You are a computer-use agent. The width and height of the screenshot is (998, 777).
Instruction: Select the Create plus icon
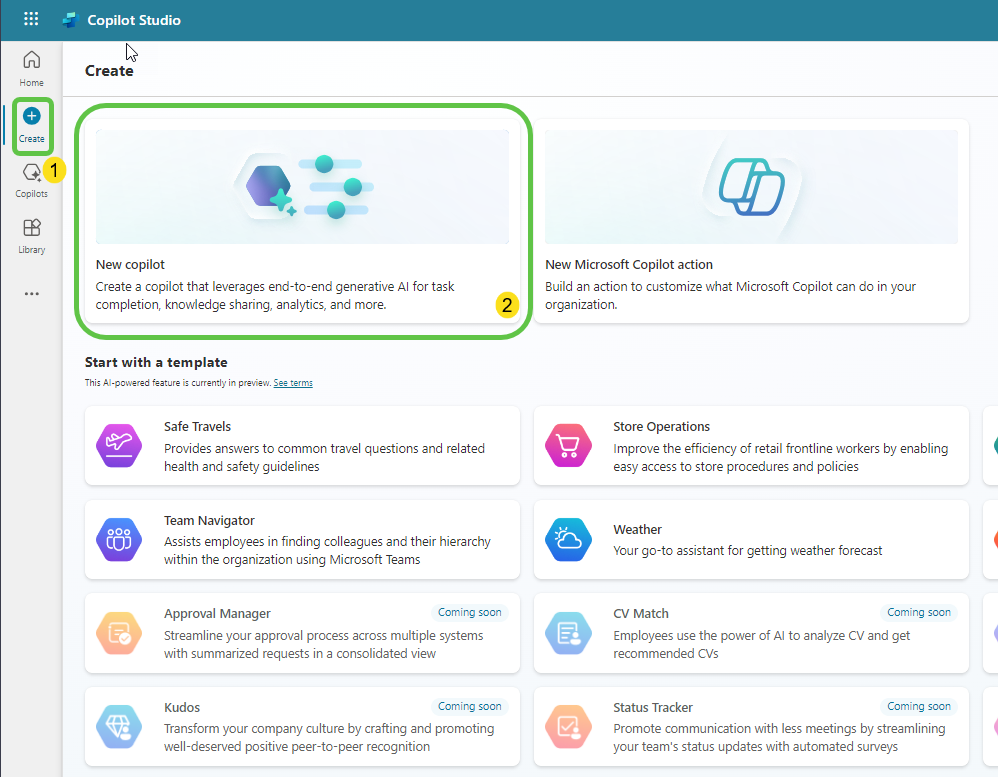(x=31, y=117)
